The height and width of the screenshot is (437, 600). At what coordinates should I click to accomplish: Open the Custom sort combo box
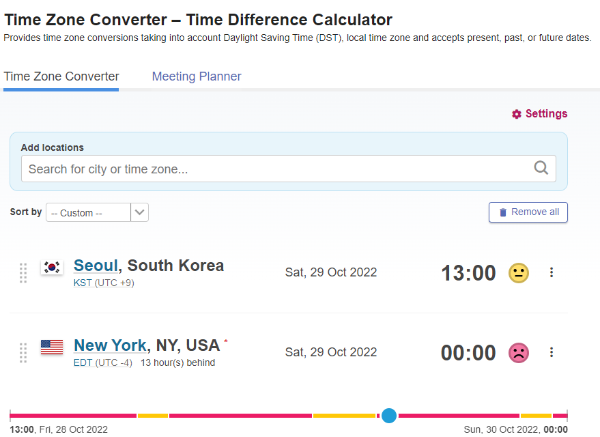[97, 212]
